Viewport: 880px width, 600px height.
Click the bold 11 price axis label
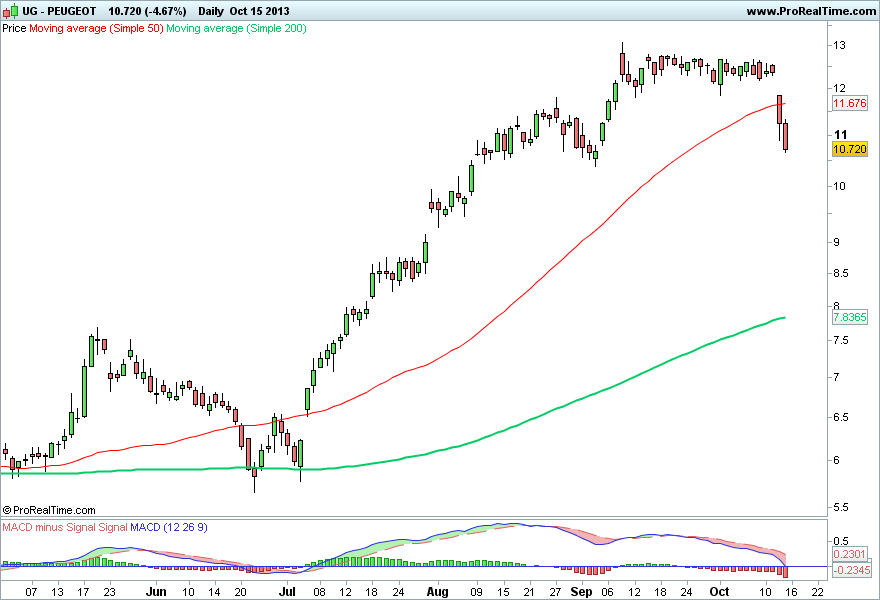(x=840, y=135)
